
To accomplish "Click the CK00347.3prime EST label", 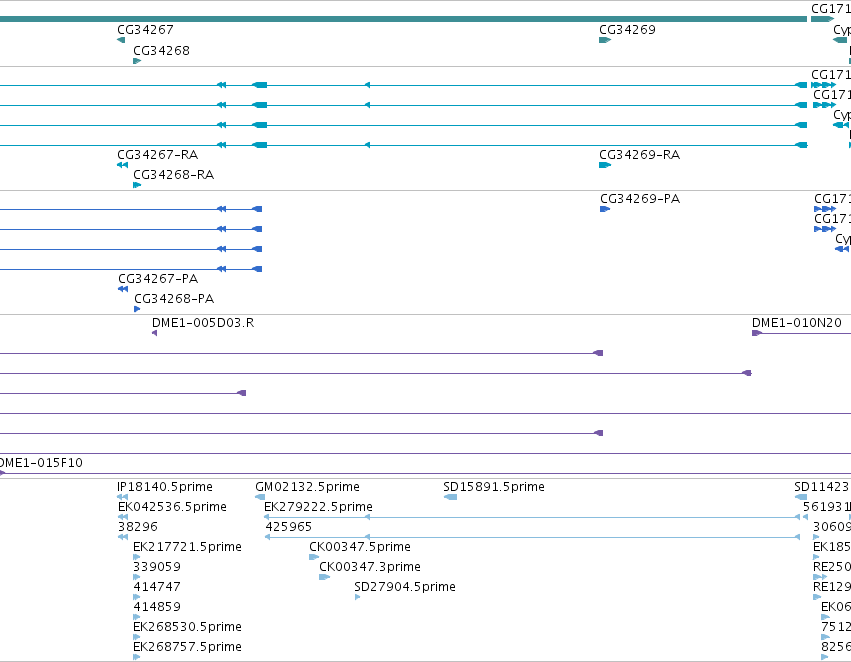I will [370, 567].
